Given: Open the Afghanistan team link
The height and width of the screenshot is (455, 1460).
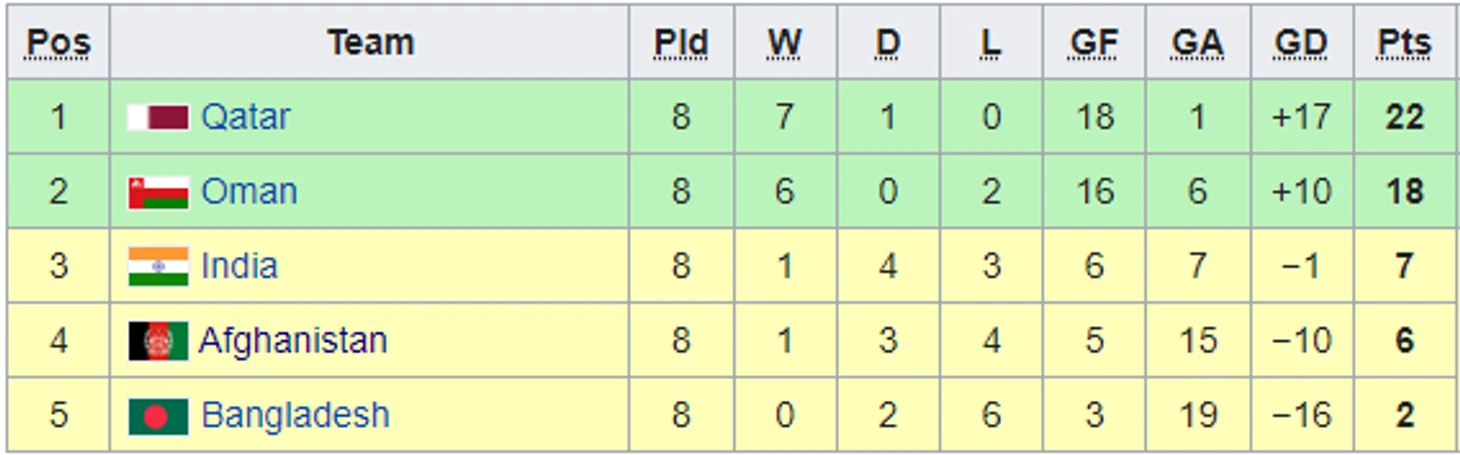Looking at the screenshot, I should click(x=293, y=341).
